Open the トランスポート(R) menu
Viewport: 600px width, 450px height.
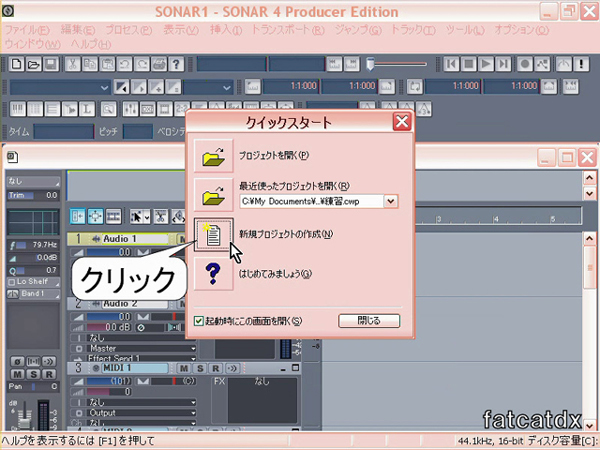(287, 30)
